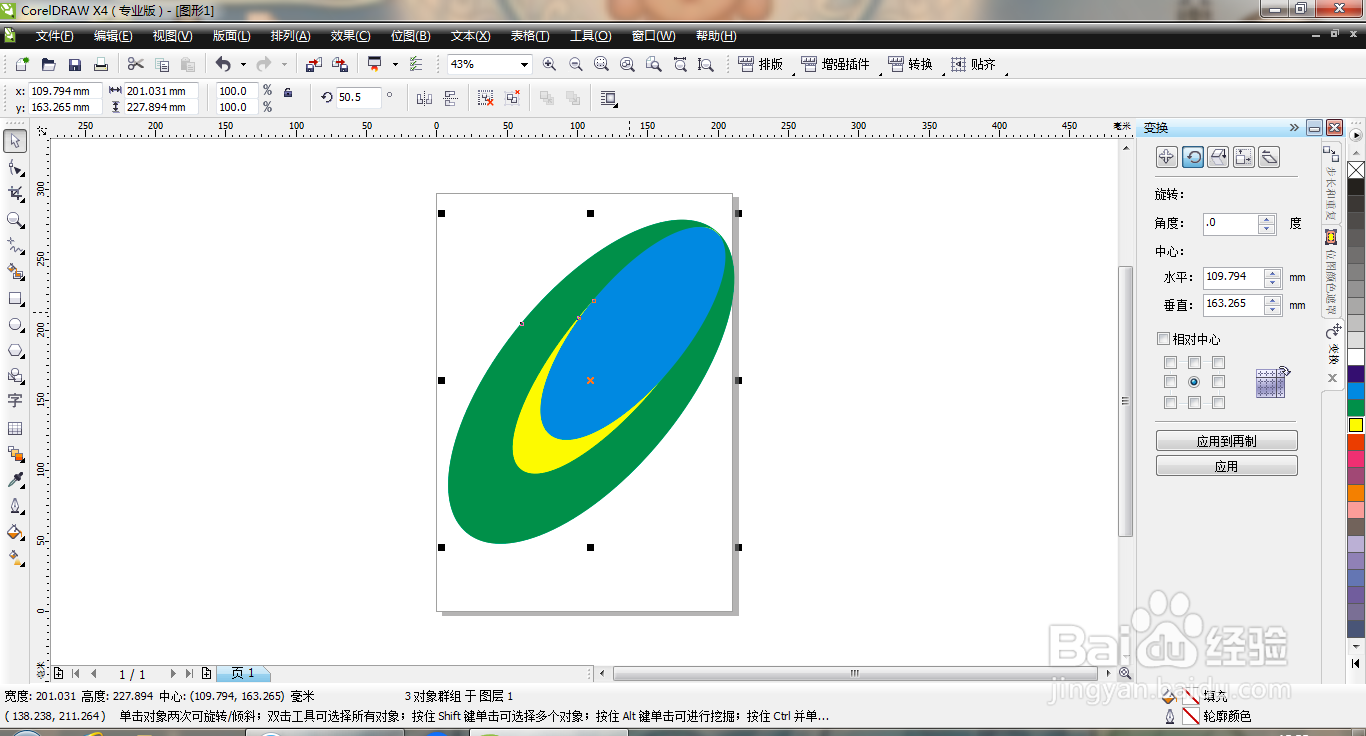Image resolution: width=1366 pixels, height=736 pixels.
Task: Check the bottom-center anchor point box
Action: tap(1194, 402)
